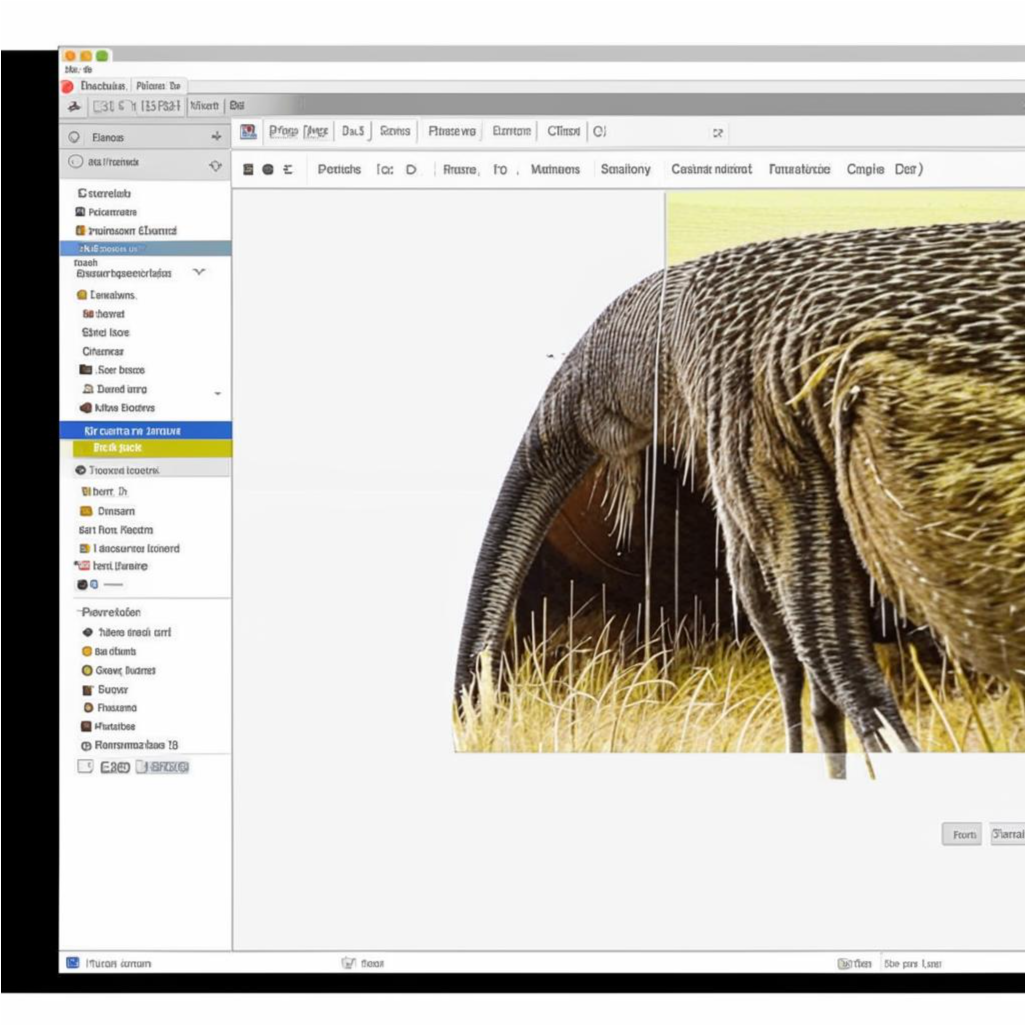Click Casinat ndinrot in the toolbar
Screen dimensions: 1026x1026
click(x=711, y=169)
